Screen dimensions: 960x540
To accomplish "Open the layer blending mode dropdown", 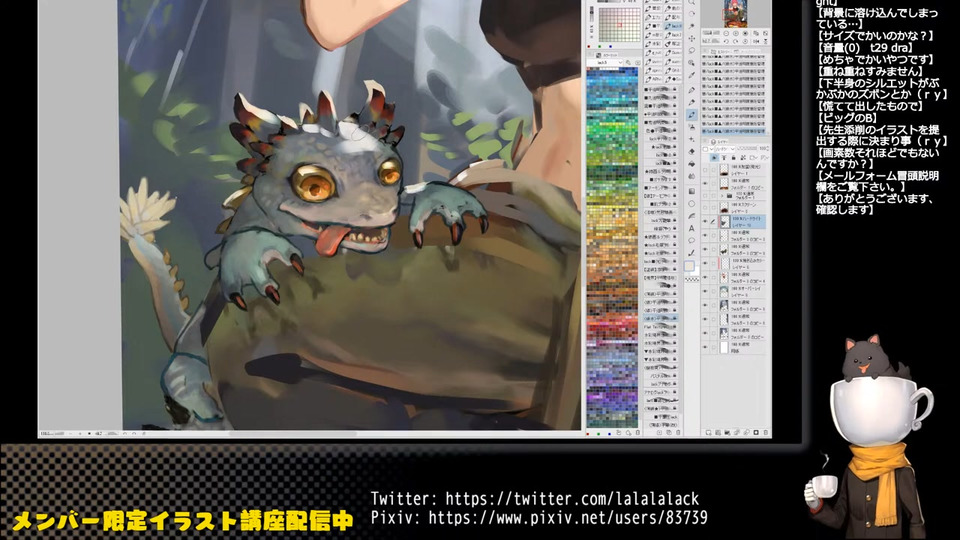I will (x=725, y=149).
